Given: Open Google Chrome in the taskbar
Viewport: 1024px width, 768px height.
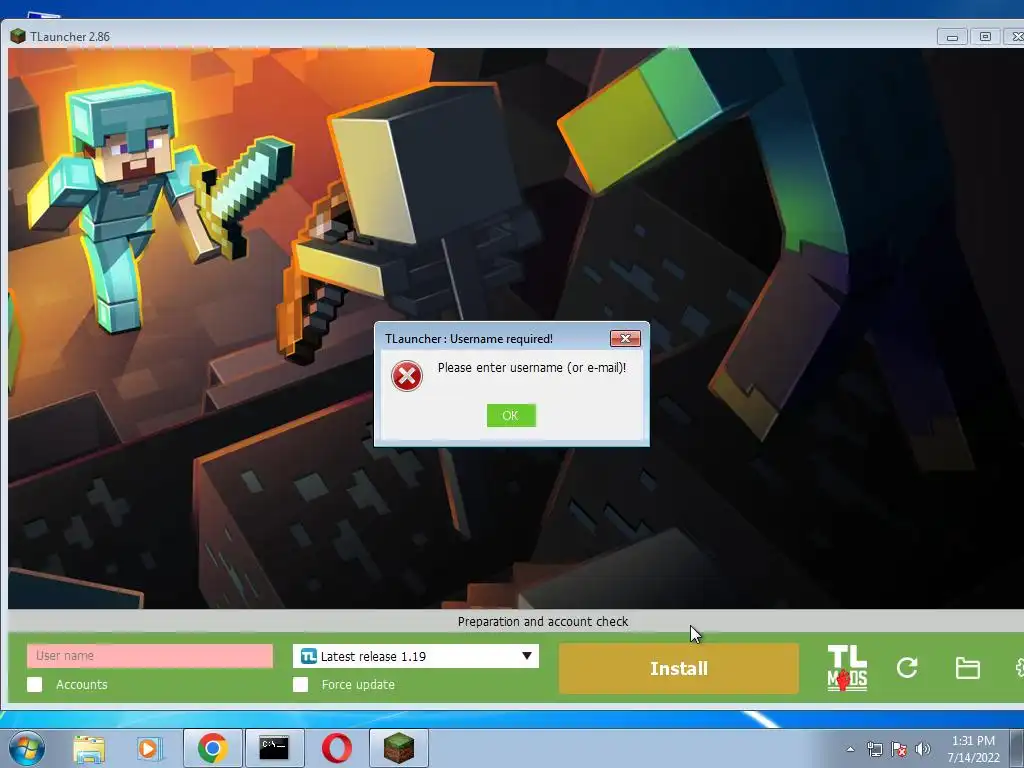Looking at the screenshot, I should (x=212, y=748).
